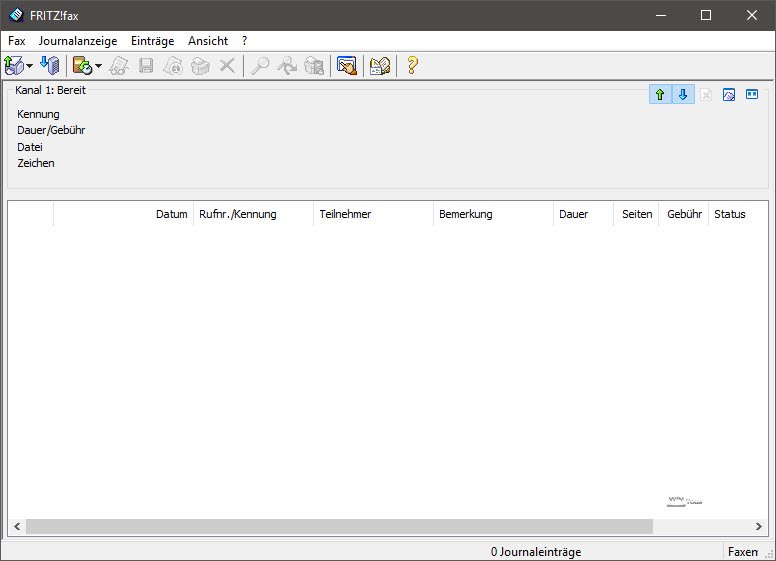Image resolution: width=776 pixels, height=561 pixels.
Task: Click the horizontal scrollbar thumb in the journal
Action: click(x=338, y=526)
